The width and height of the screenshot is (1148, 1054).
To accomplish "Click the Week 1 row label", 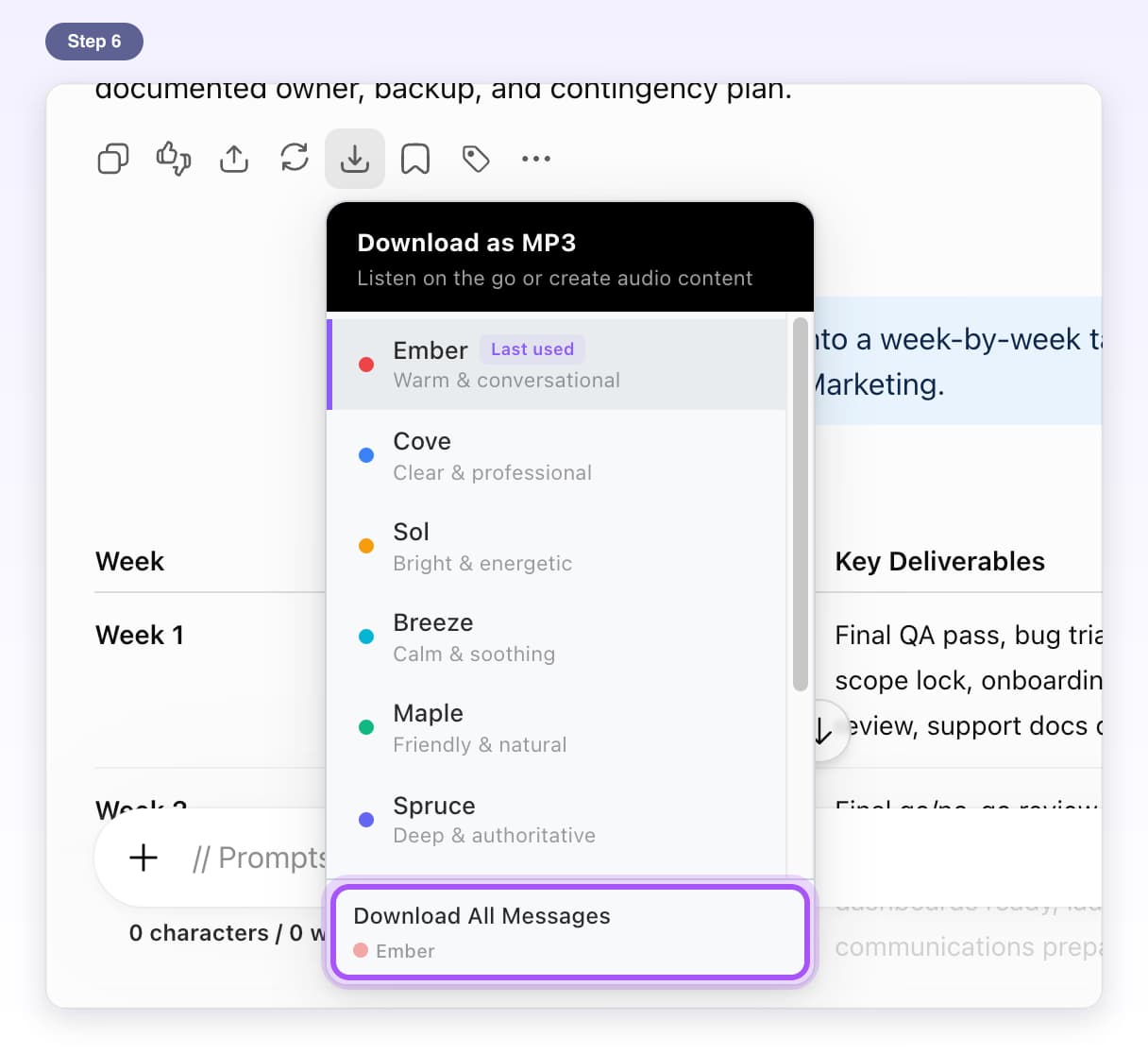I will click(140, 635).
